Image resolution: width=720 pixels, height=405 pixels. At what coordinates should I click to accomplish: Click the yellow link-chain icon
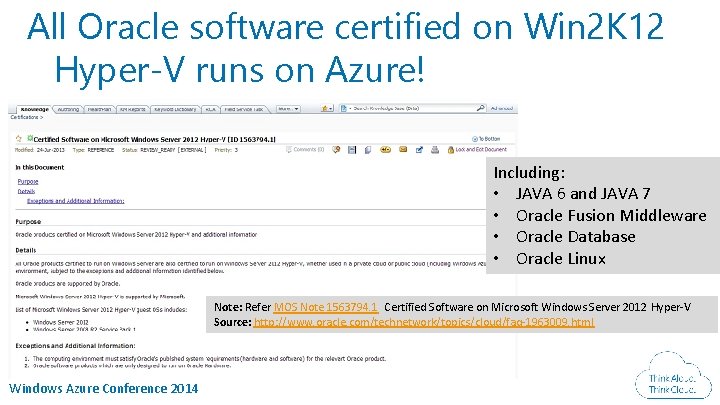tap(385, 150)
